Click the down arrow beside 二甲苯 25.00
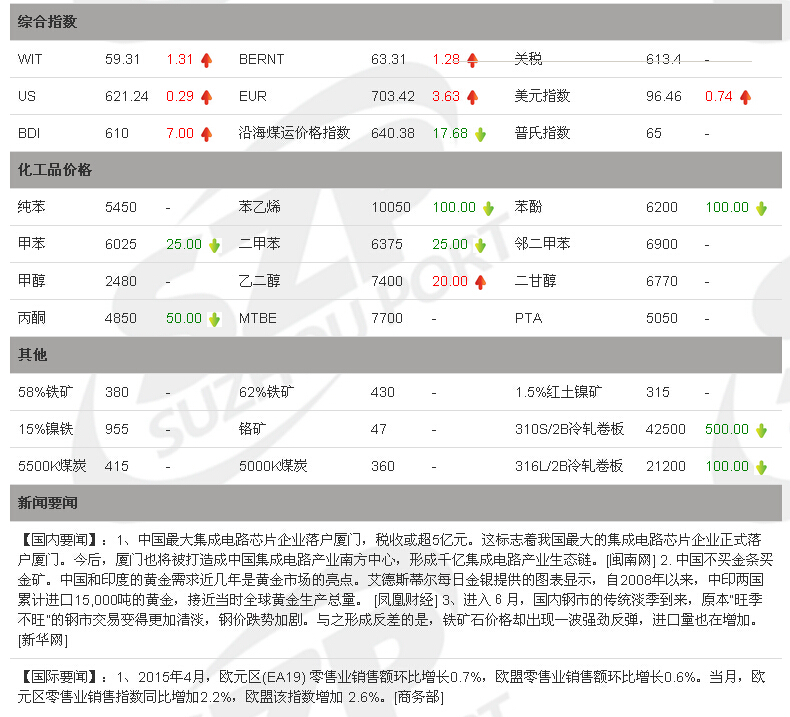This screenshot has height=717, width=790. tap(480, 245)
